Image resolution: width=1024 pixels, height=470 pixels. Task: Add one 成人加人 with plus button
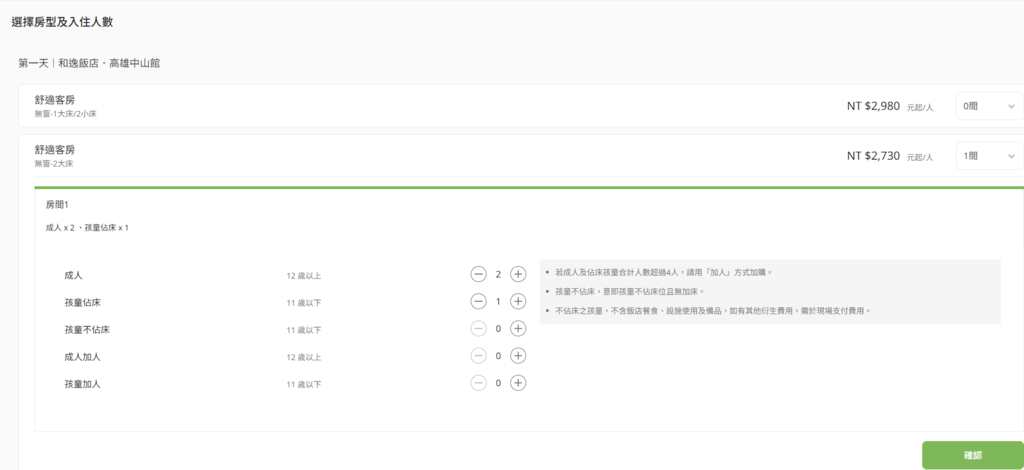(x=518, y=356)
